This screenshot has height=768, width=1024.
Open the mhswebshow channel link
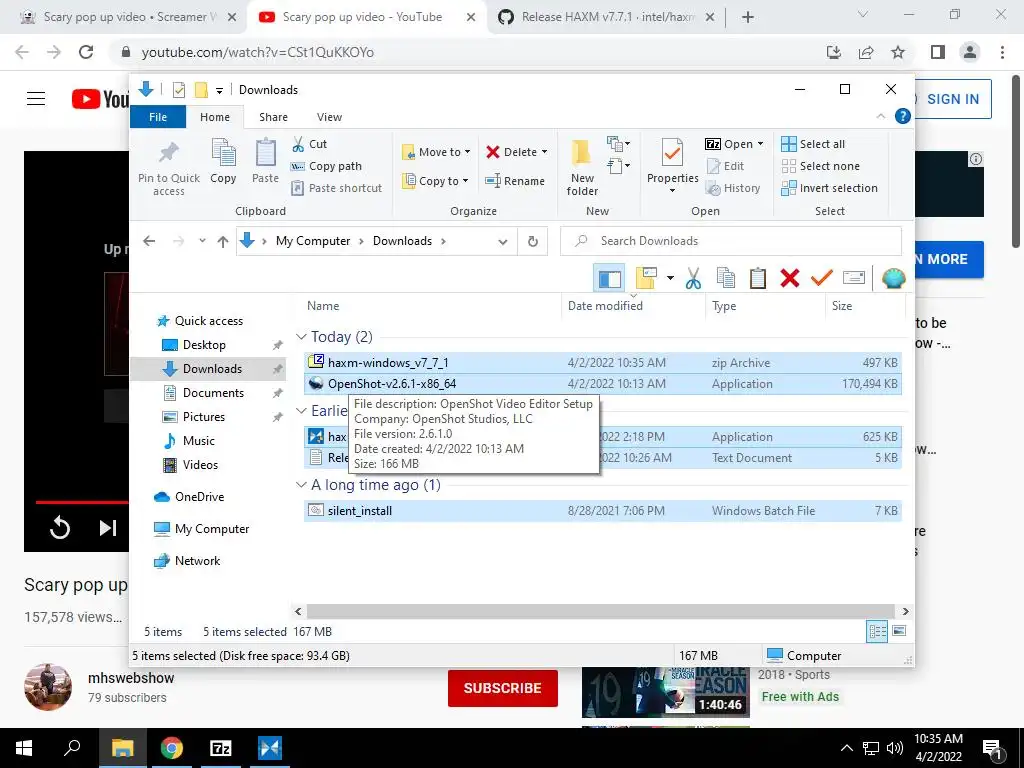pos(131,678)
